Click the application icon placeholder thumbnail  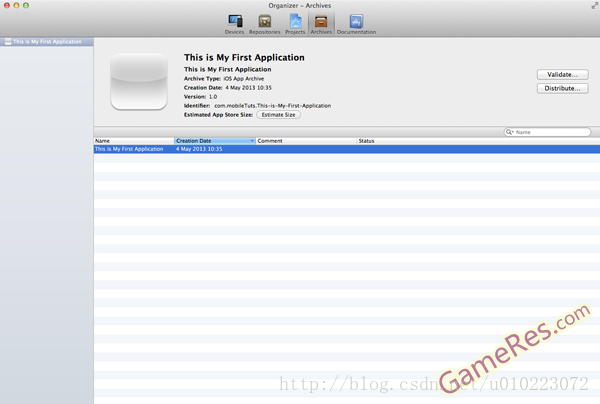(x=139, y=81)
